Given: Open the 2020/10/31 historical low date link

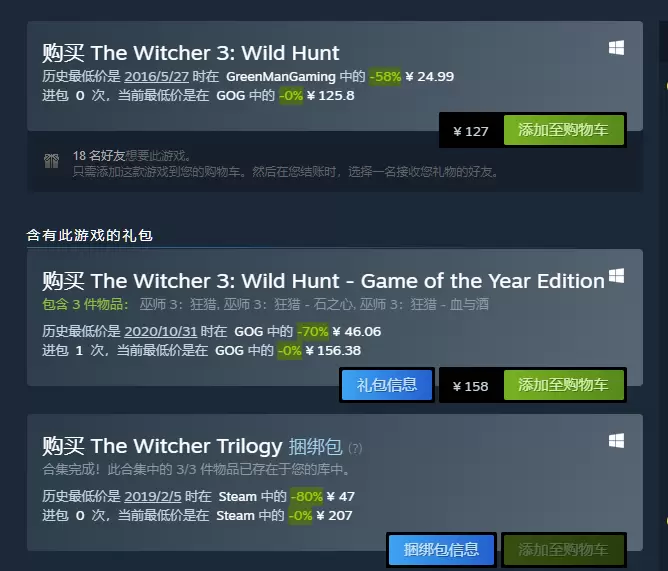Looking at the screenshot, I should pos(161,332).
